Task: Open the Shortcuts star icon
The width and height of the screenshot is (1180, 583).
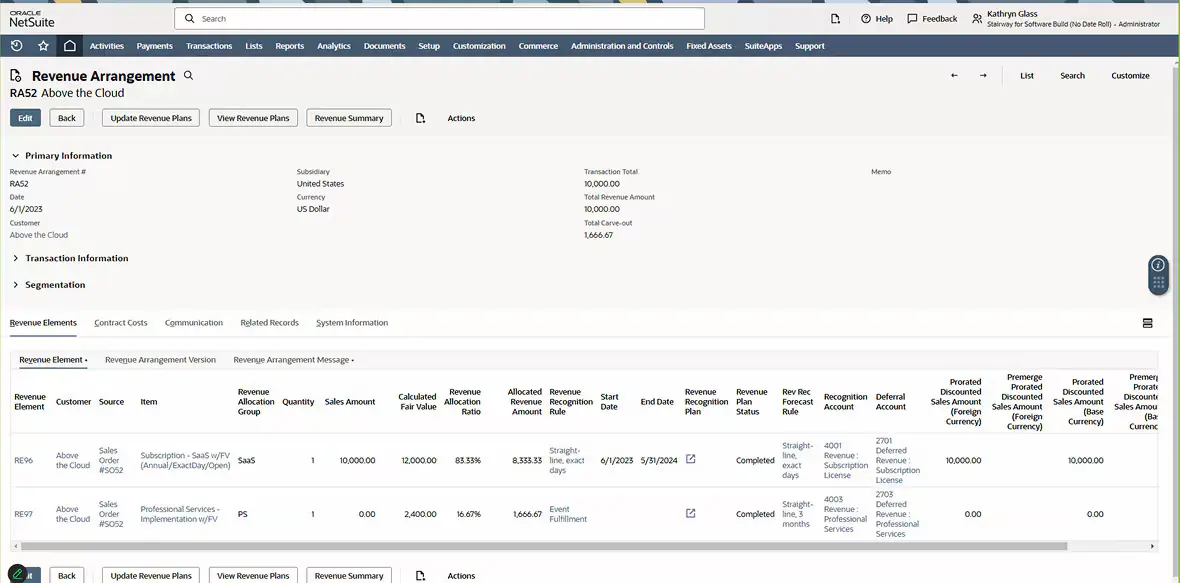Action: (x=41, y=45)
